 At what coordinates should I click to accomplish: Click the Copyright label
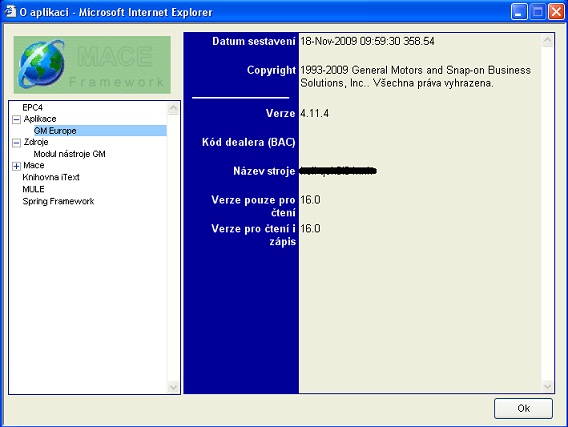point(271,70)
